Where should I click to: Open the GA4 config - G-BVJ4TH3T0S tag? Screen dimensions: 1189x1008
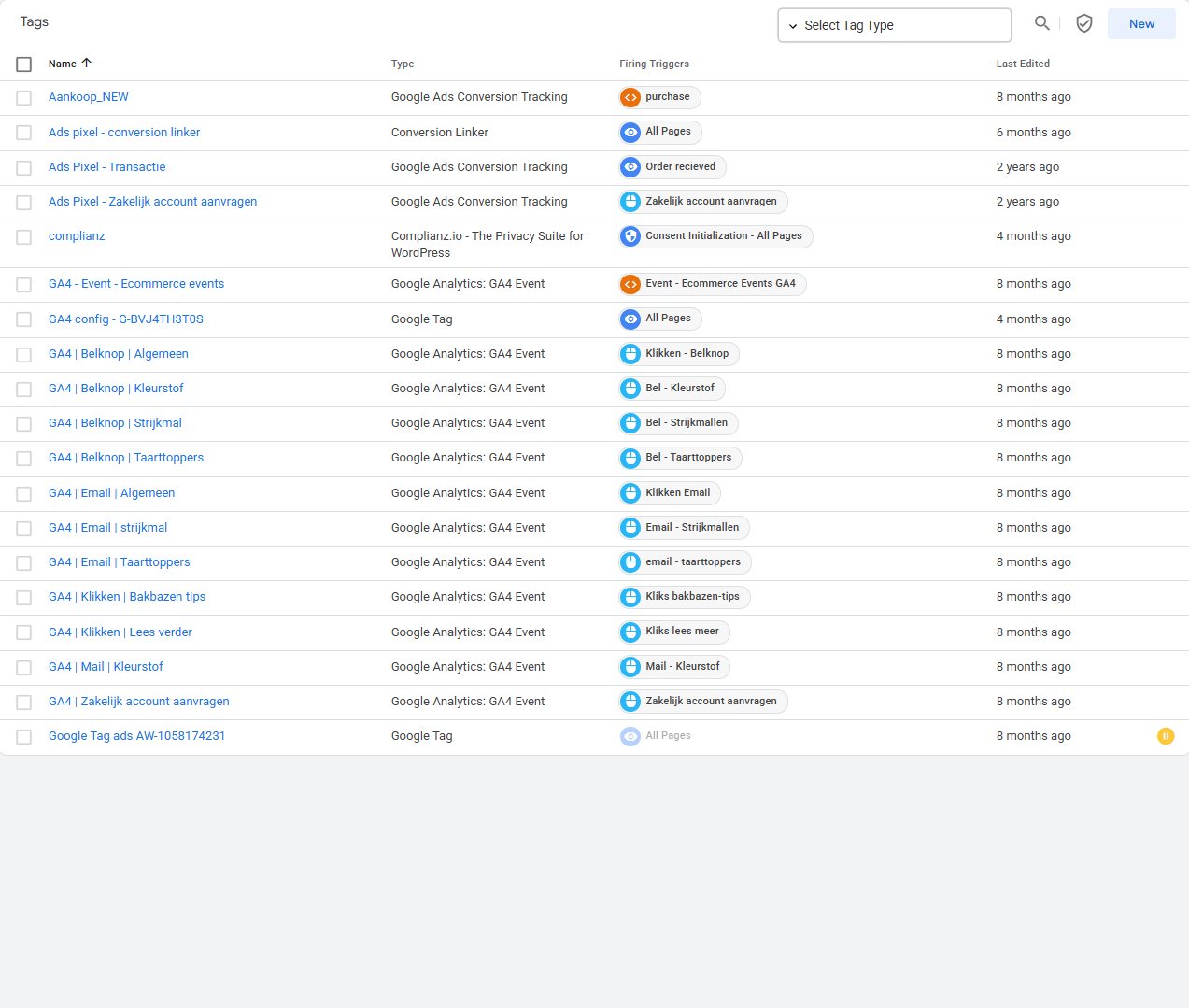(125, 319)
